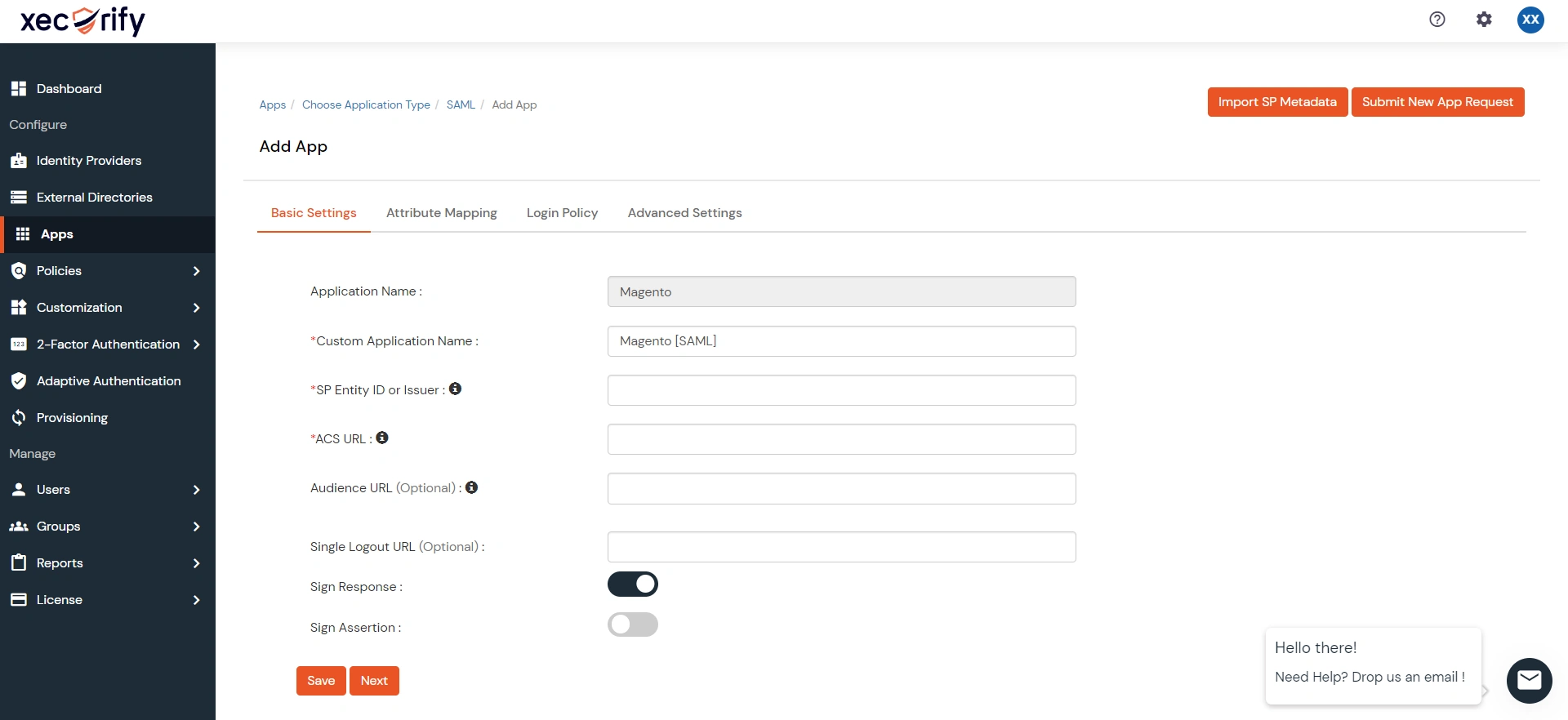The width and height of the screenshot is (1568, 720).
Task: Turn on the Sign Assertion toggle
Action: (x=633, y=624)
